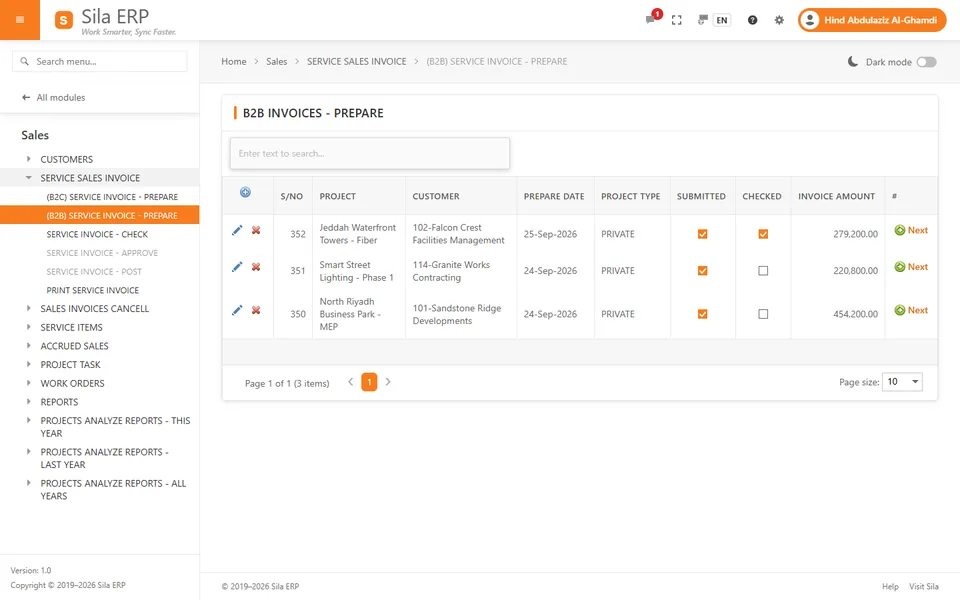Click Next for invoice 352
The width and height of the screenshot is (960, 600).
coord(911,230)
